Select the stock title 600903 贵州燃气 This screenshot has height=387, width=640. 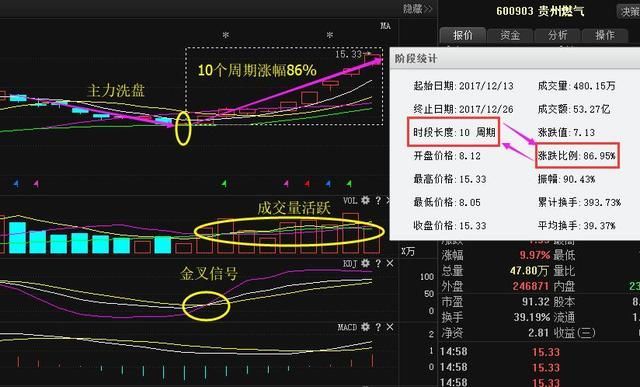coord(540,11)
